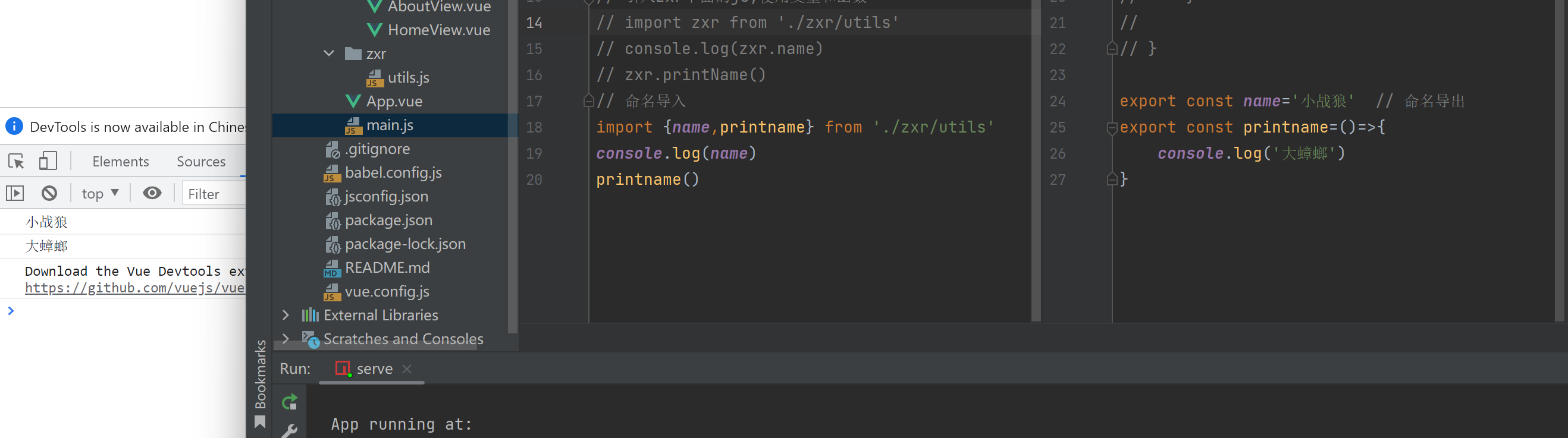Viewport: 1568px width, 438px height.
Task: Click the 'App running at:' output text
Action: point(401,424)
